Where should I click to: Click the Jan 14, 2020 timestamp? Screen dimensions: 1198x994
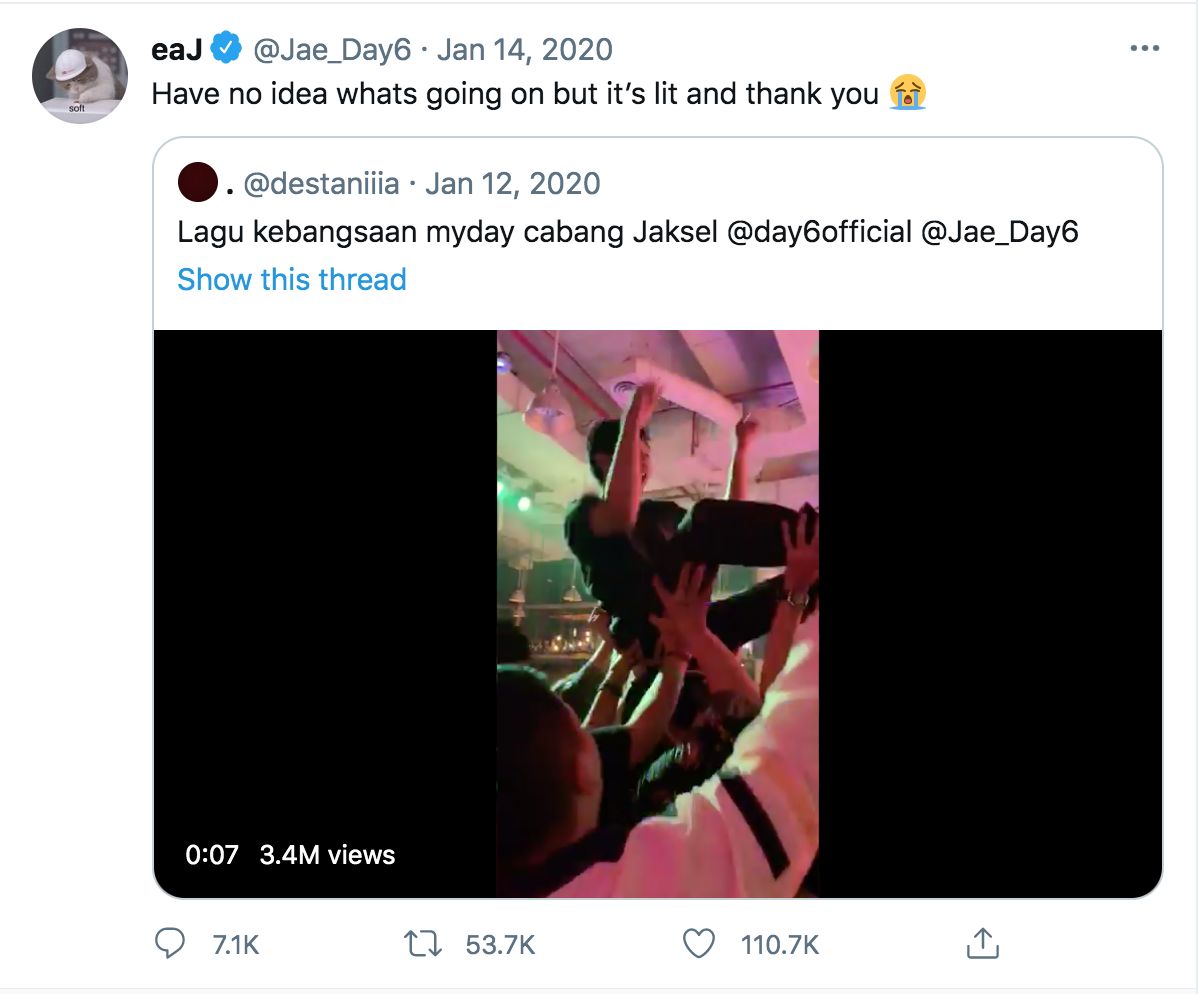[x=525, y=48]
